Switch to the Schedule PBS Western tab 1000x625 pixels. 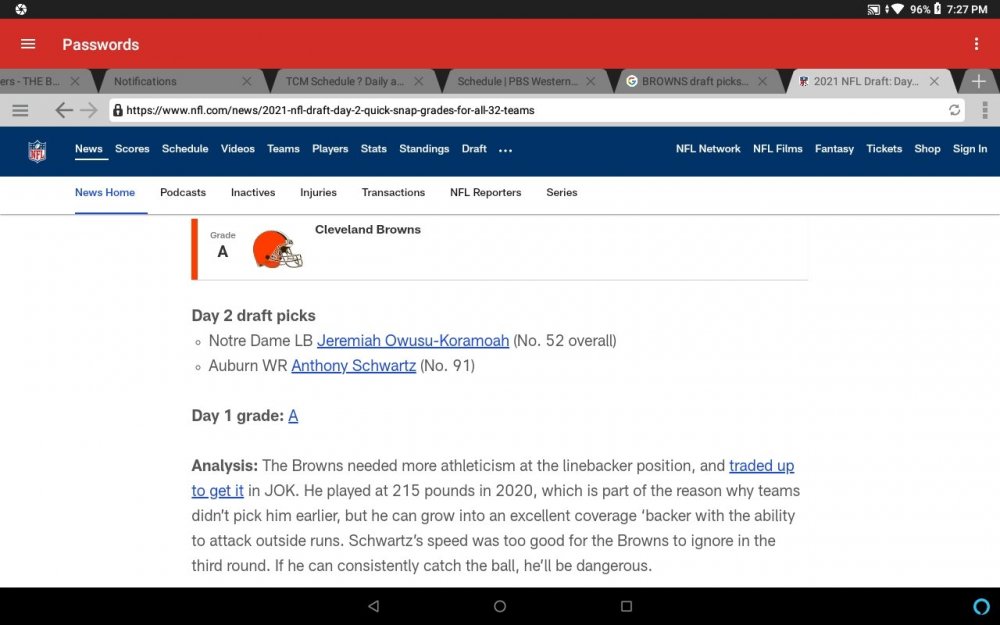[517, 82]
